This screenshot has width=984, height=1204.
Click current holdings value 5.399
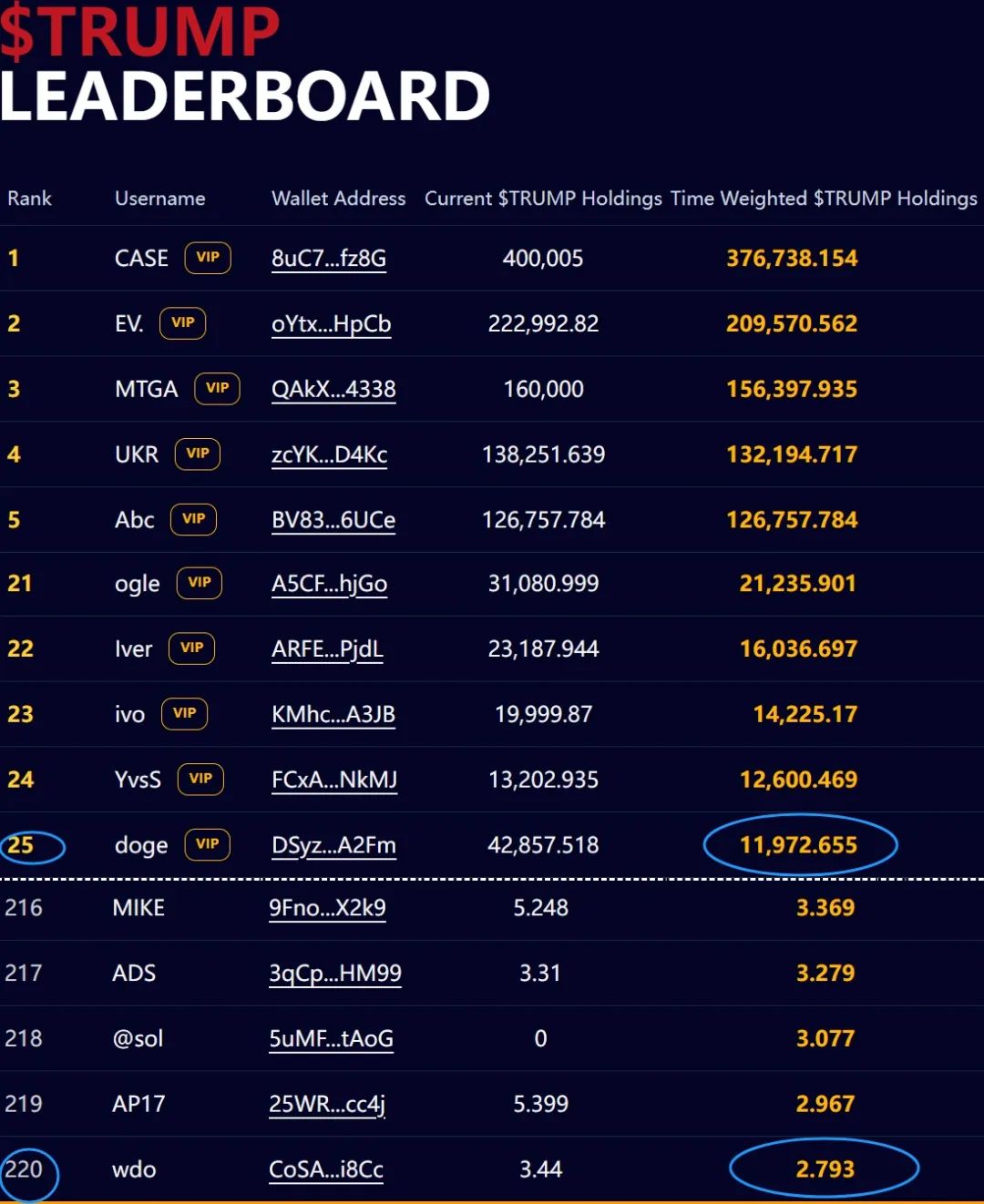pyautogui.click(x=540, y=1105)
